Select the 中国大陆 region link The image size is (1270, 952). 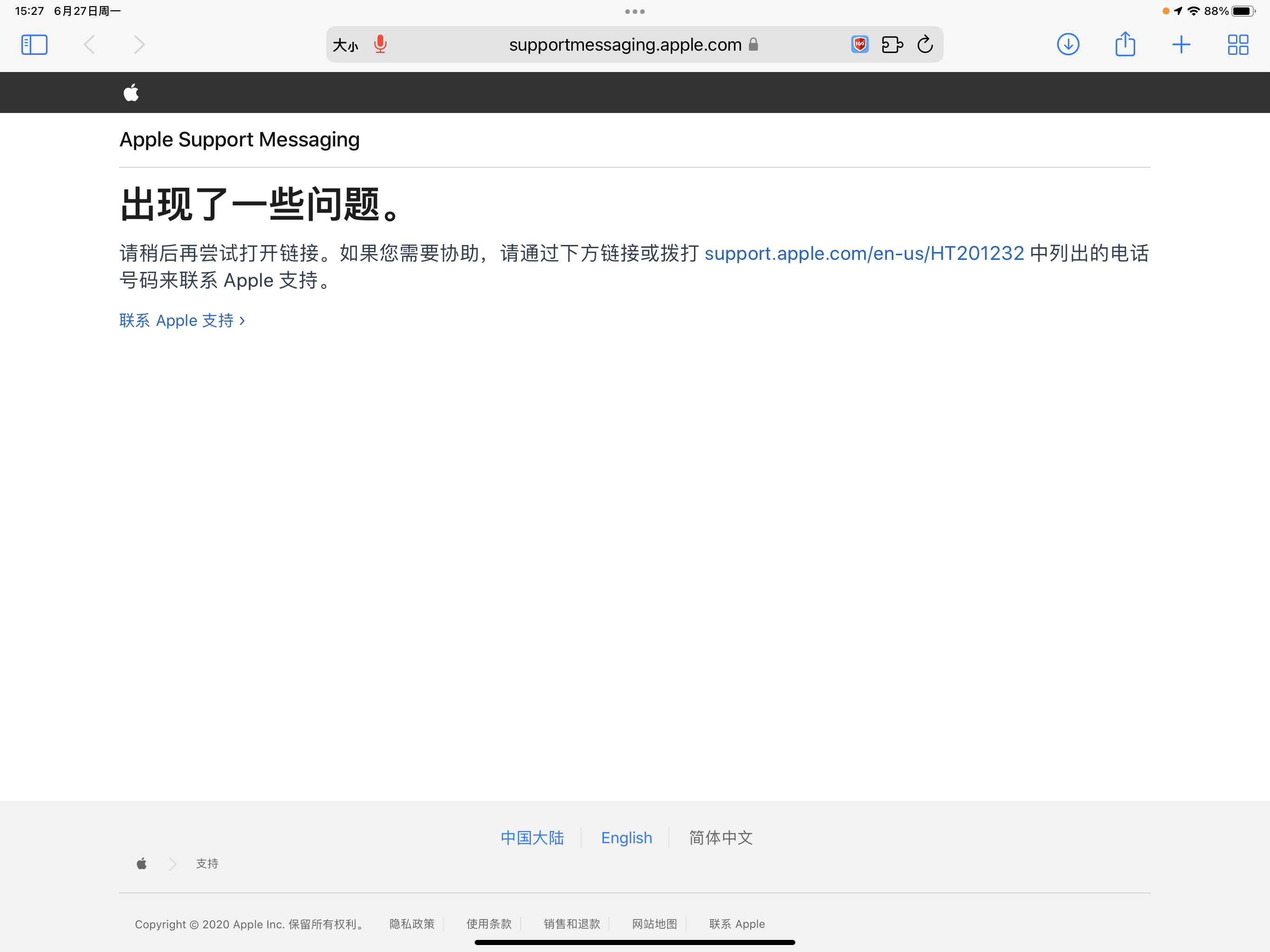coord(532,838)
